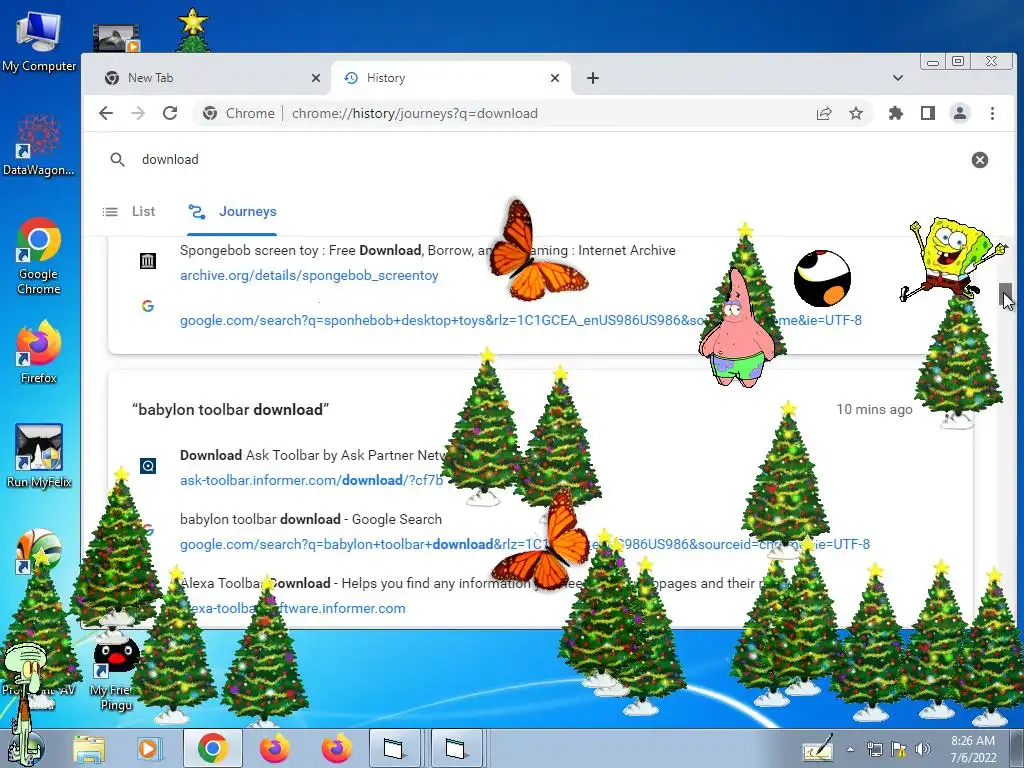
Task: Expand the tab search chevron
Action: [x=898, y=78]
